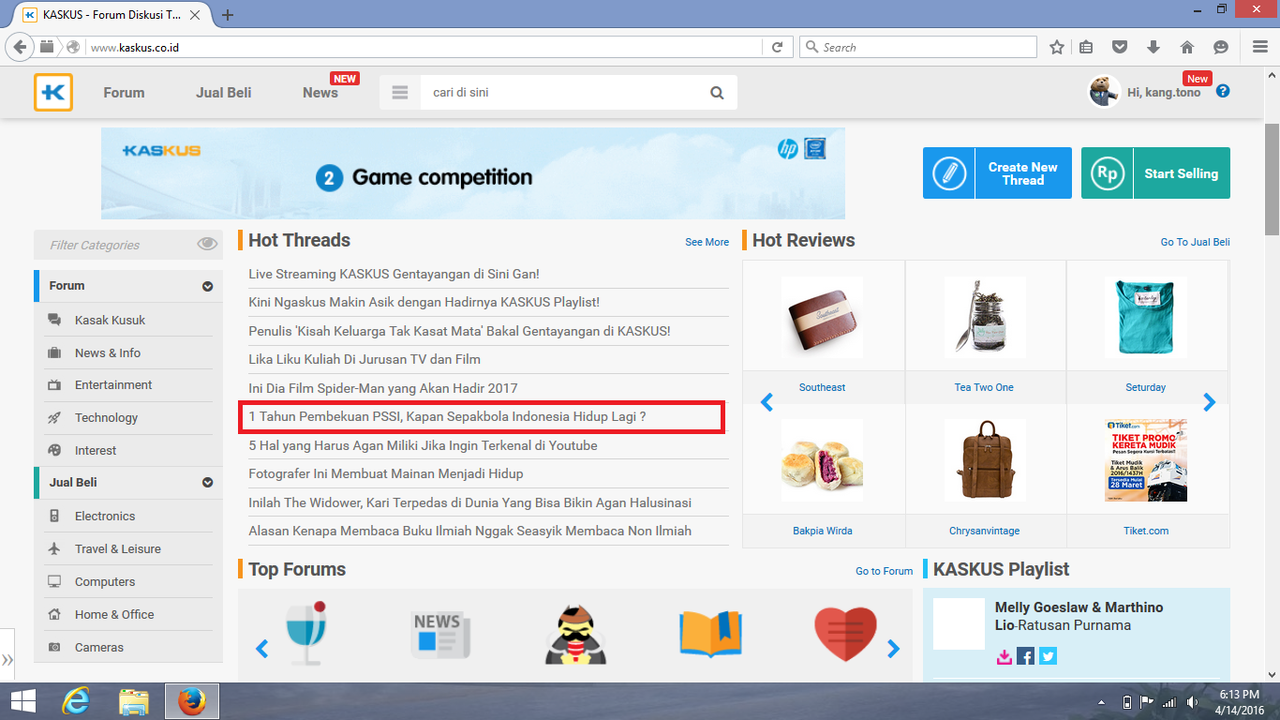Show next Top Forums items
The image size is (1280, 720).
(x=894, y=649)
